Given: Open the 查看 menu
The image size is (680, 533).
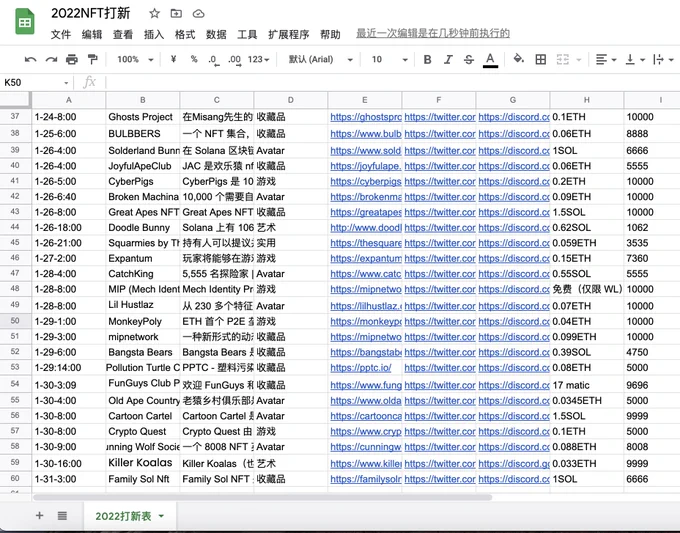Looking at the screenshot, I should coord(123,34).
